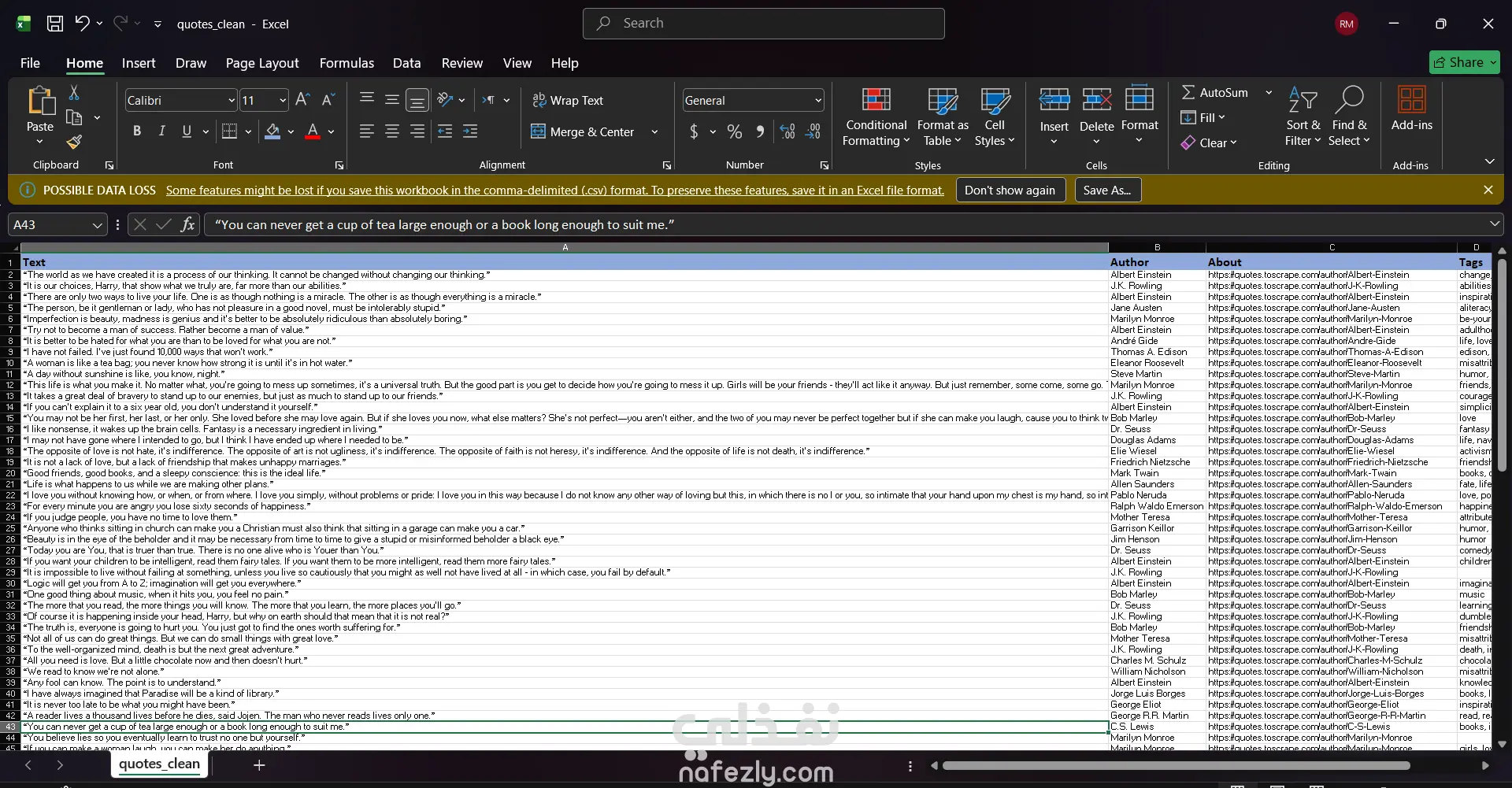Apply Top Align to cells
This screenshot has height=788, width=1512.
(367, 100)
